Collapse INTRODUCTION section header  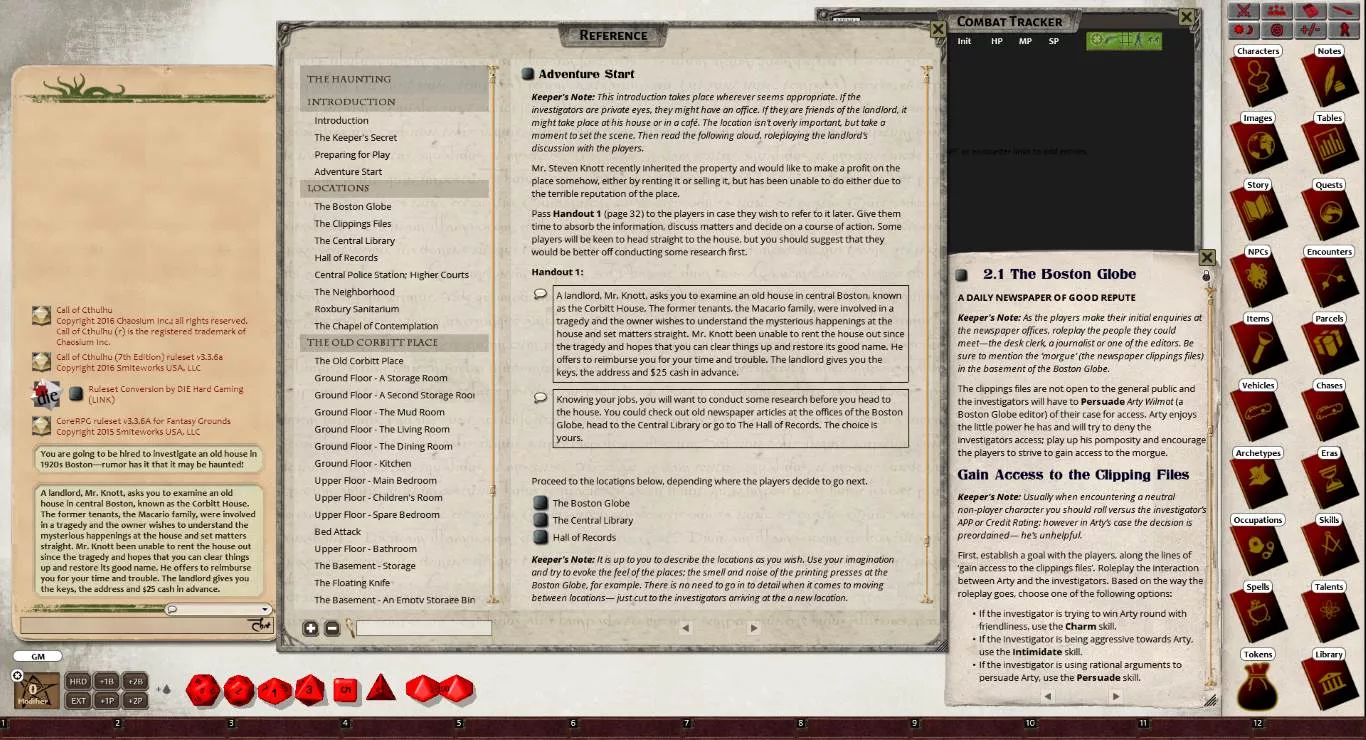point(394,102)
